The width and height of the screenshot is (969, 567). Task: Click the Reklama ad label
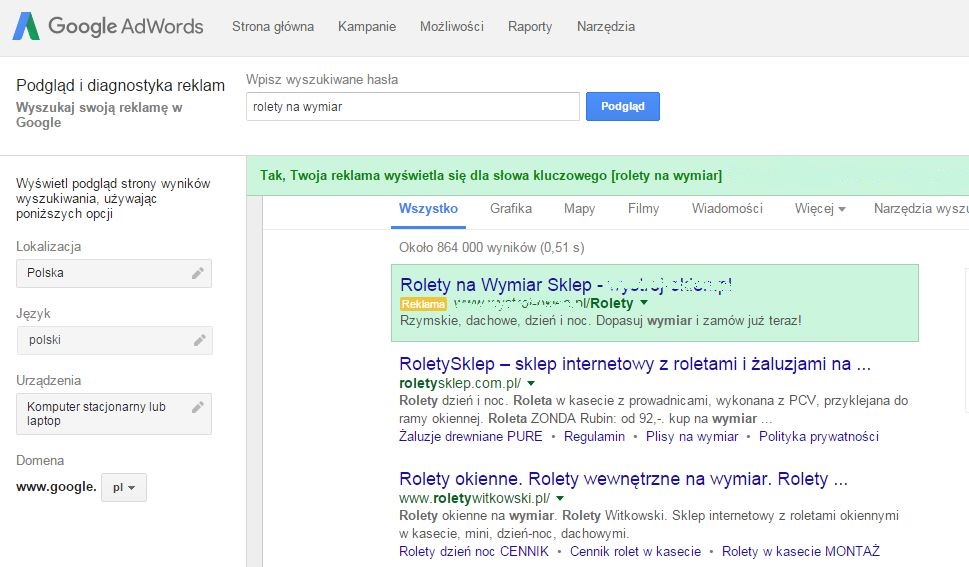[x=423, y=304]
